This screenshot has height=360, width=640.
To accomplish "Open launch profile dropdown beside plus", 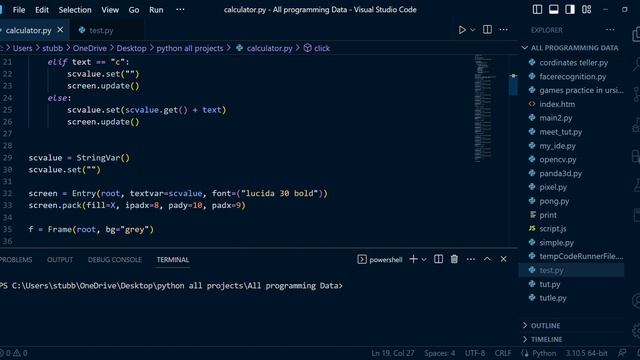I will tap(424, 260).
